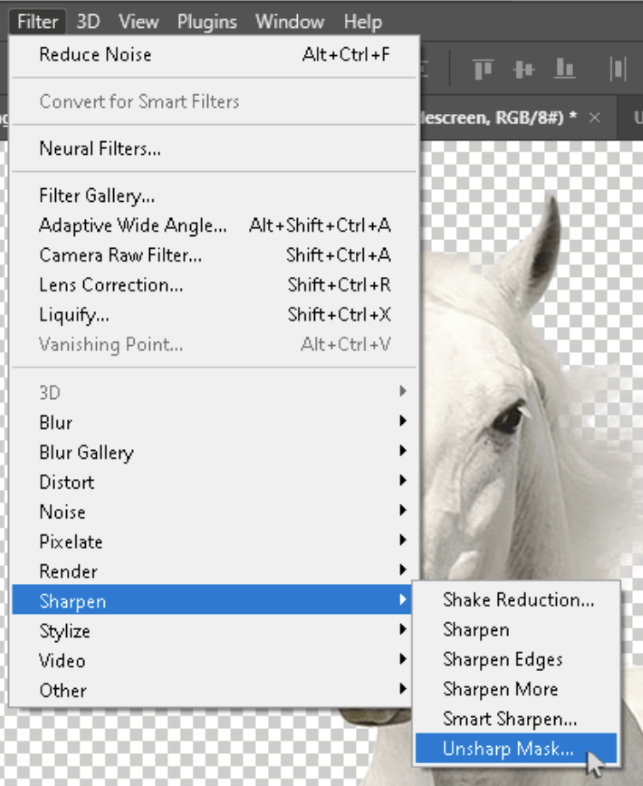Choose Lens Correction filter
Screen dimensions: 643x786
[x=214, y=285]
